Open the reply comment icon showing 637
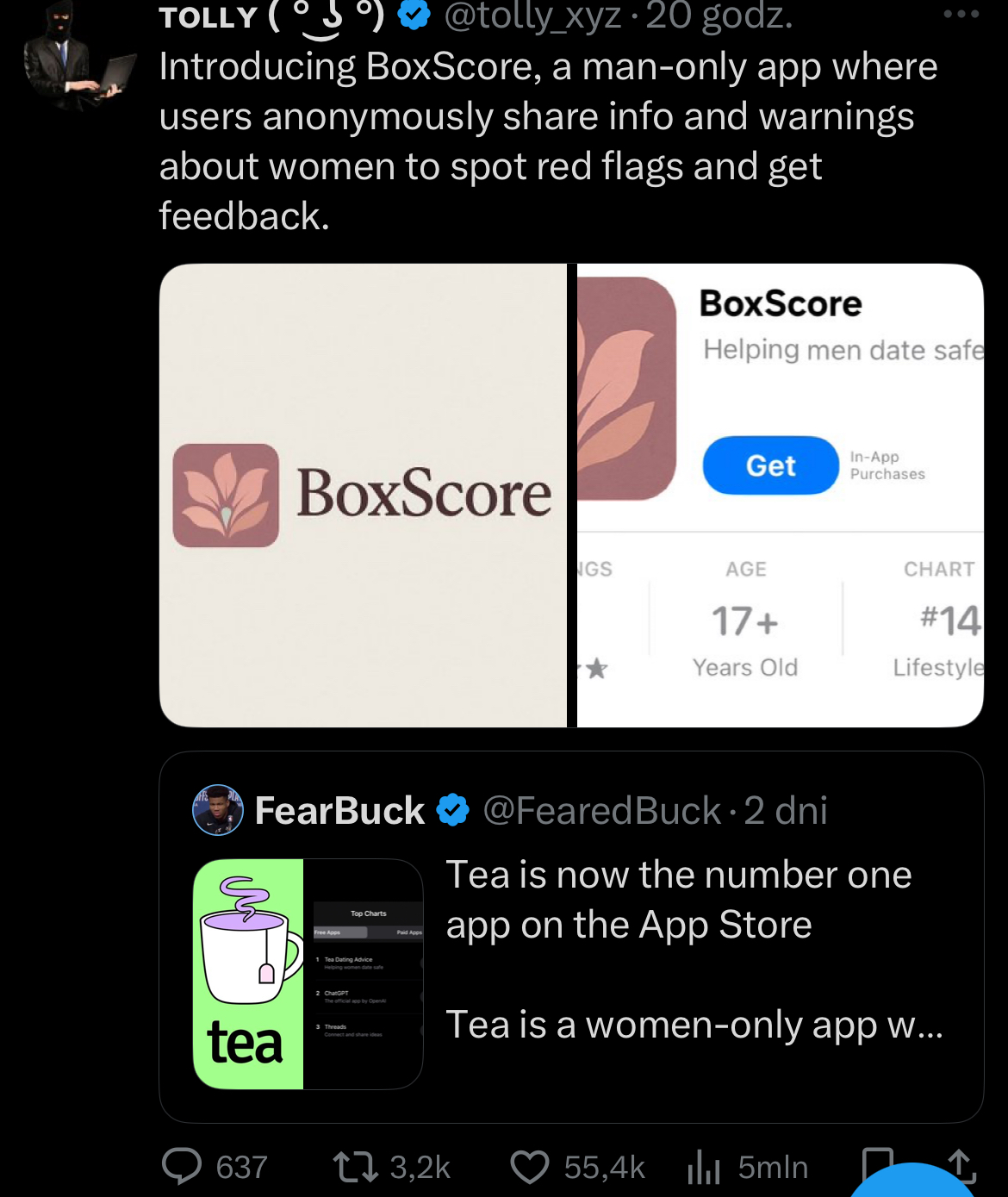 pyautogui.click(x=182, y=1167)
